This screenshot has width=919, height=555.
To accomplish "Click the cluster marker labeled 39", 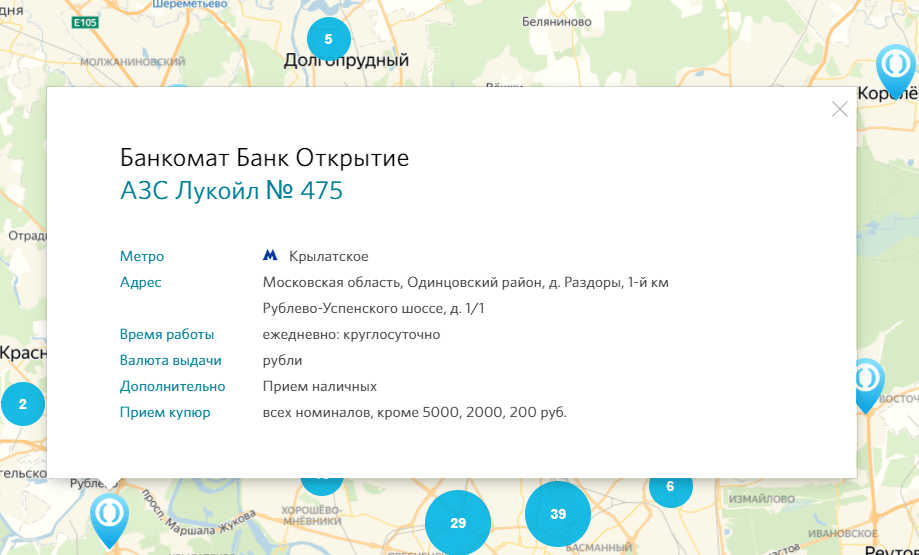I will click(x=558, y=514).
